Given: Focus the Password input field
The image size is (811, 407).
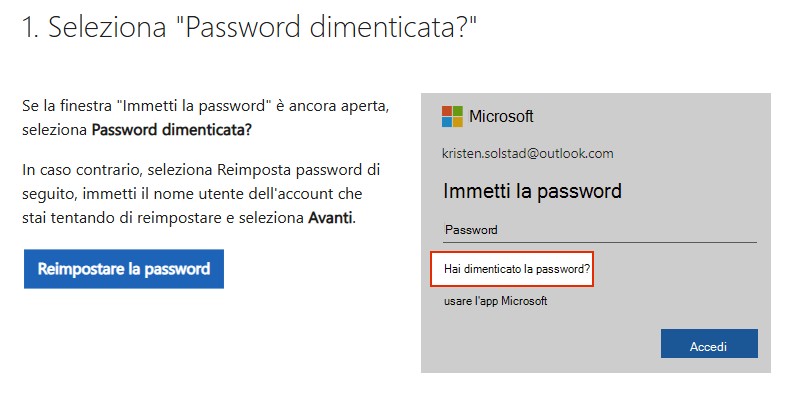Looking at the screenshot, I should coord(599,229).
